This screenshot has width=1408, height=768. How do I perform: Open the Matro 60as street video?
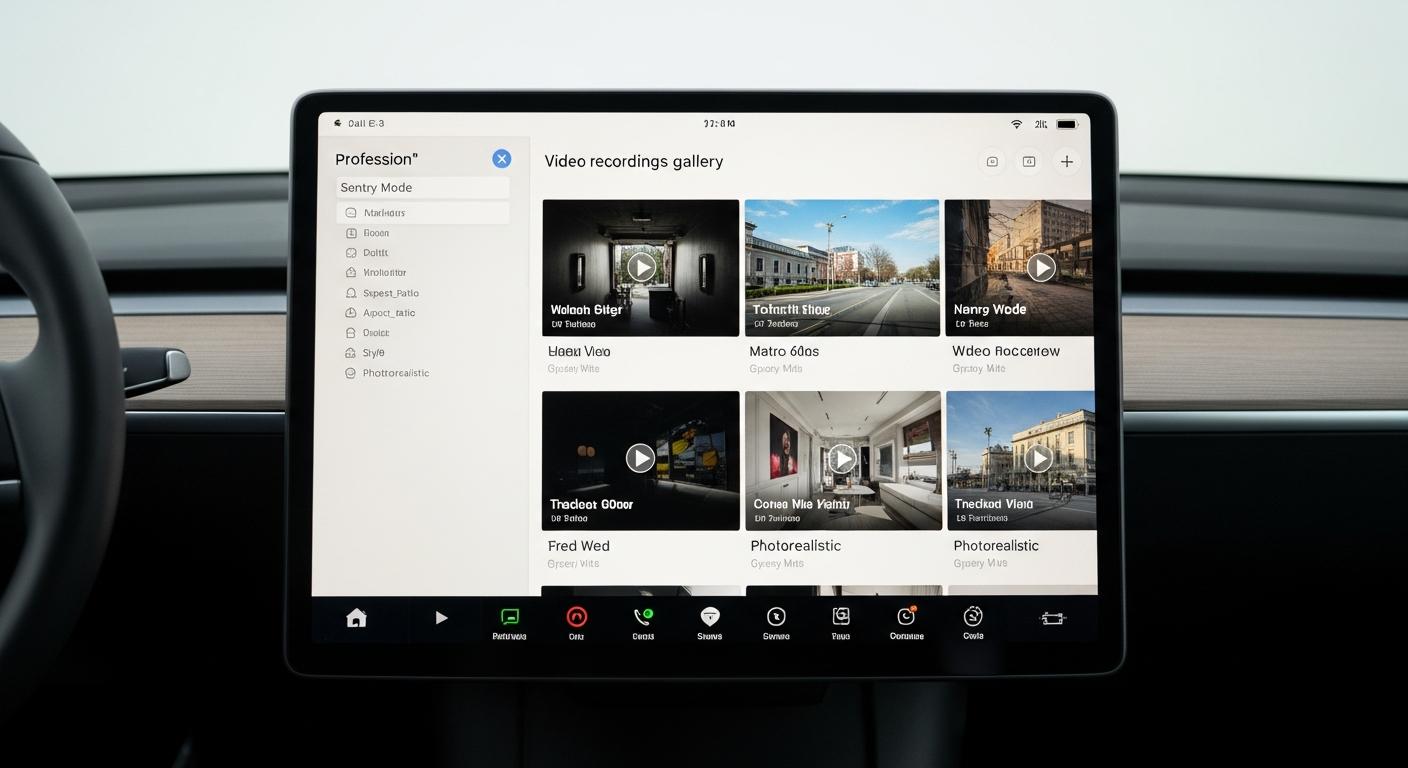(x=842, y=267)
